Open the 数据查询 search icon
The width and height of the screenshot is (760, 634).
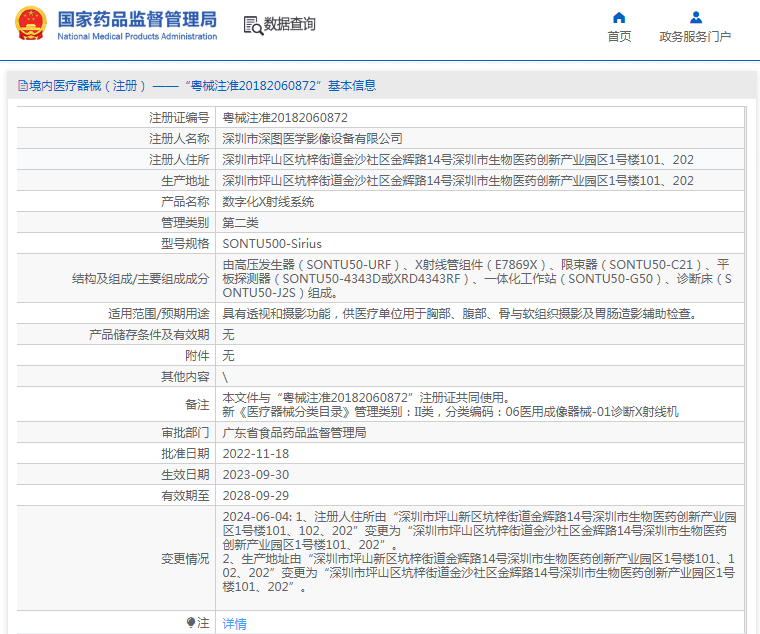click(x=253, y=25)
